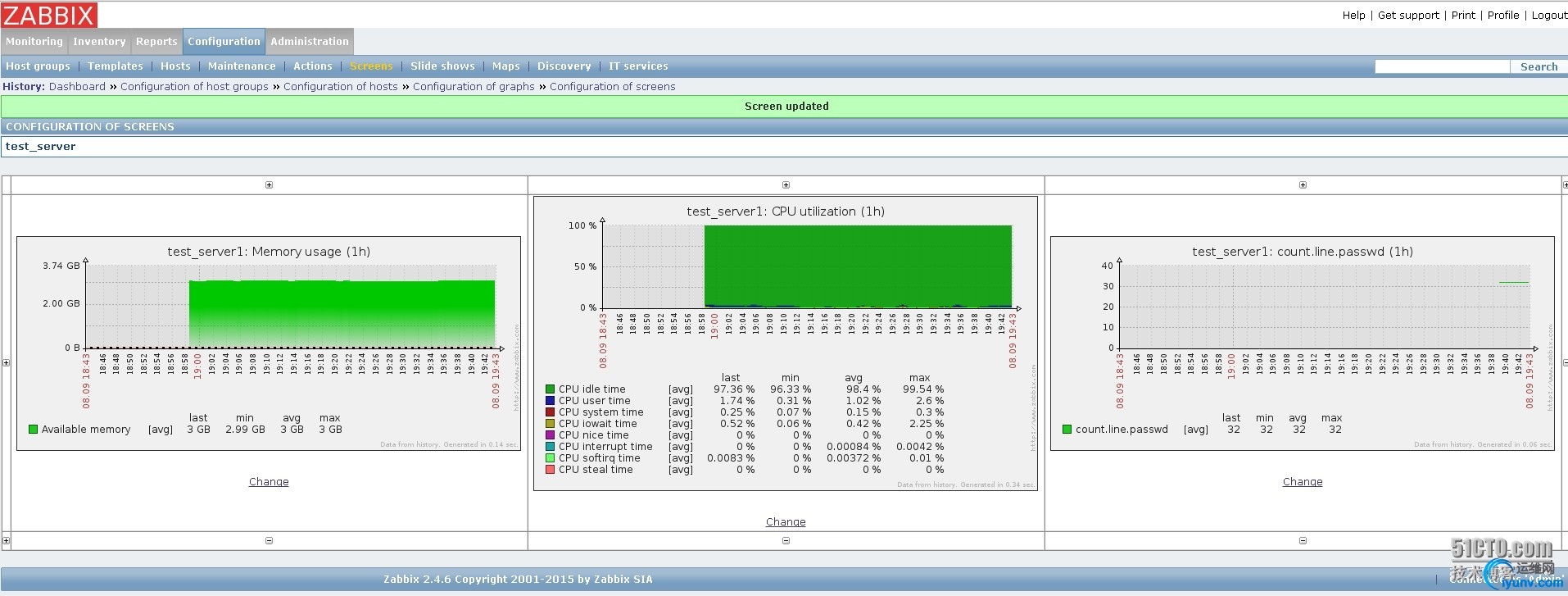Viewport: 1568px width, 596px height.
Task: Click the Print link
Action: 1463,15
